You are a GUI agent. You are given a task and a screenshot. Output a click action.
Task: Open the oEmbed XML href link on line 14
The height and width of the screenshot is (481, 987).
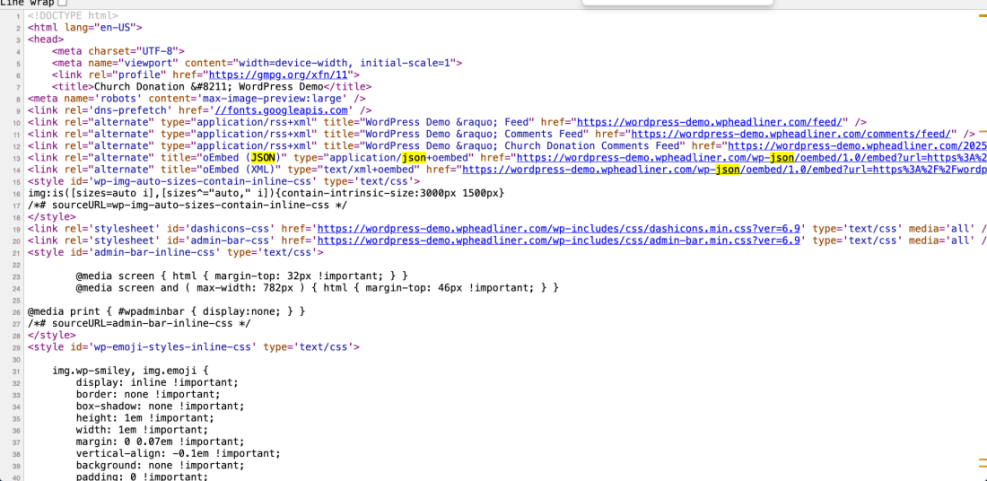[x=725, y=169]
